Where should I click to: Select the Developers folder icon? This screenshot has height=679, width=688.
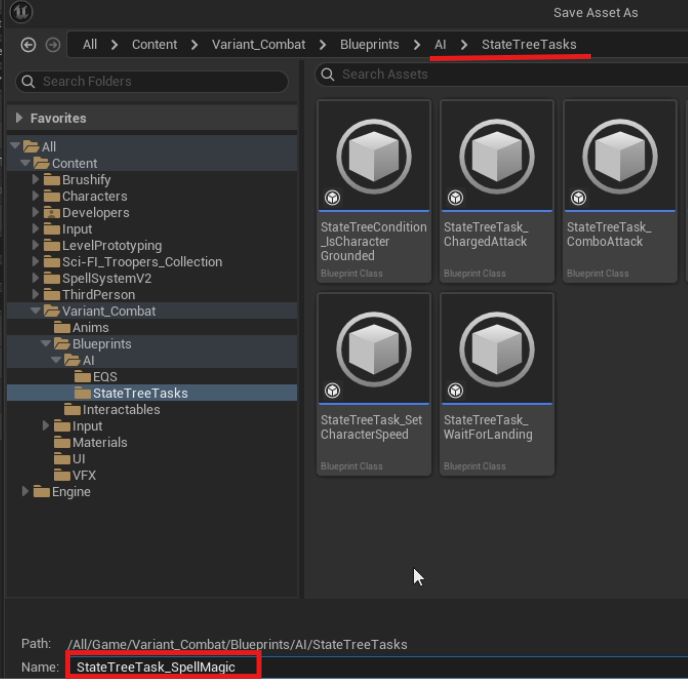(x=52, y=213)
